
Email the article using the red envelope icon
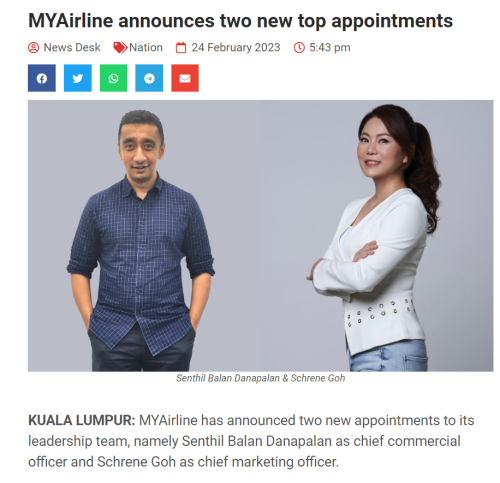point(185,78)
